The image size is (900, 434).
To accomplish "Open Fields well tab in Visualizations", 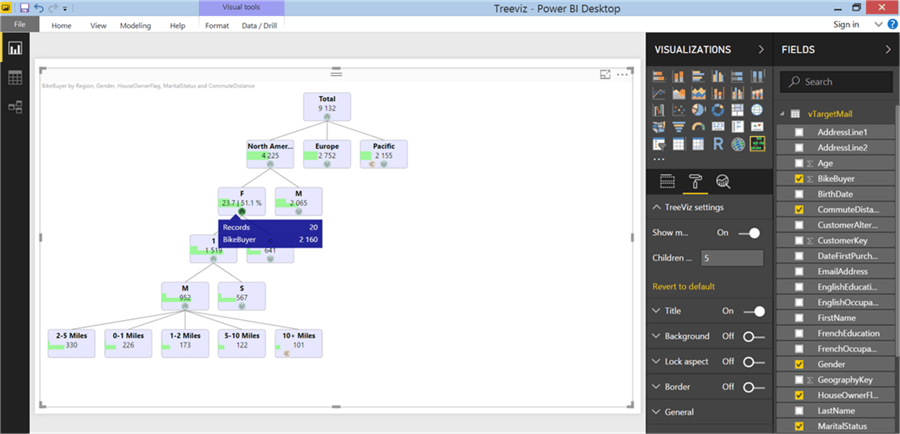I will (666, 182).
